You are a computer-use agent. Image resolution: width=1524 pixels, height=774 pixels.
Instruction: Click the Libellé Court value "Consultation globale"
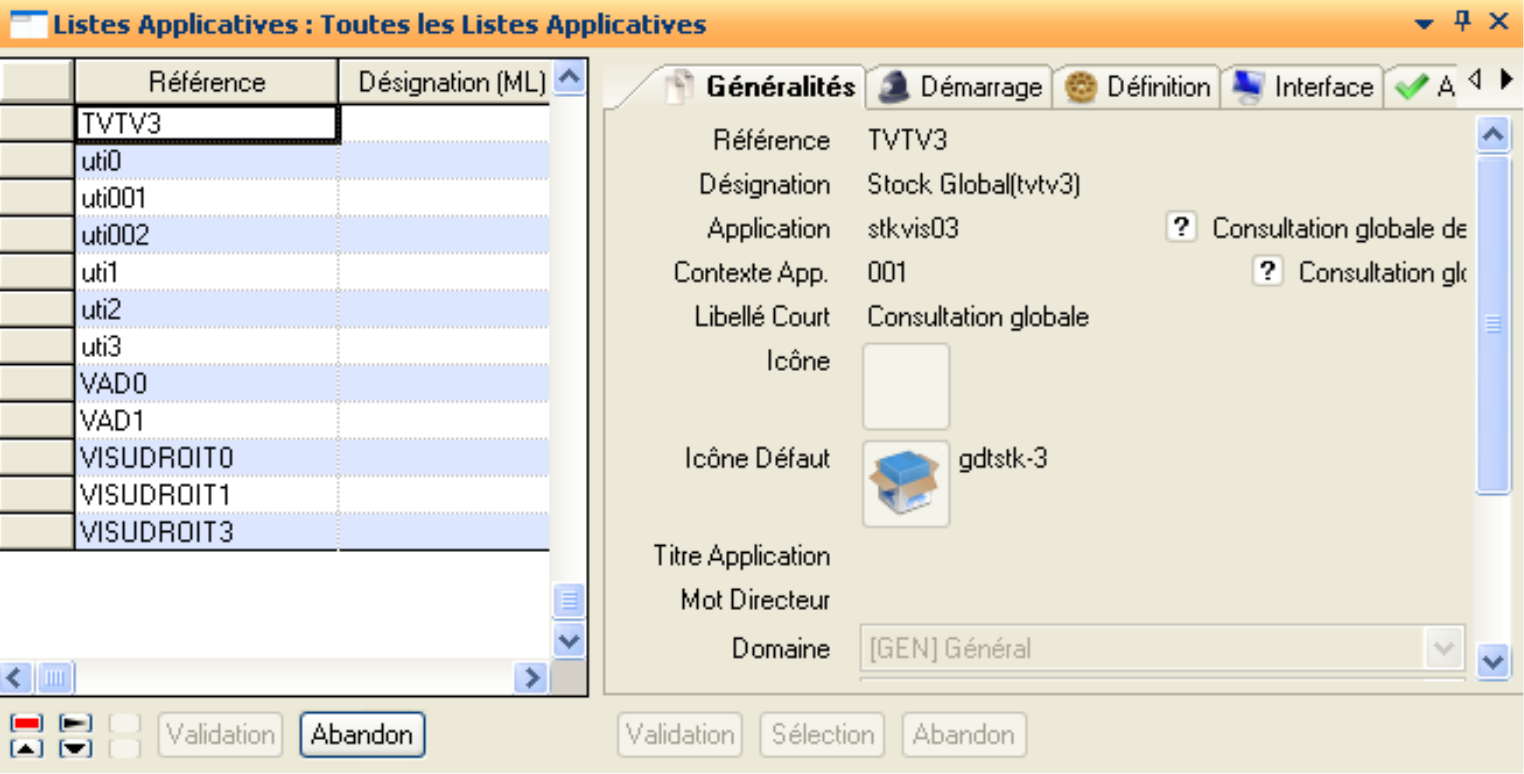(978, 317)
